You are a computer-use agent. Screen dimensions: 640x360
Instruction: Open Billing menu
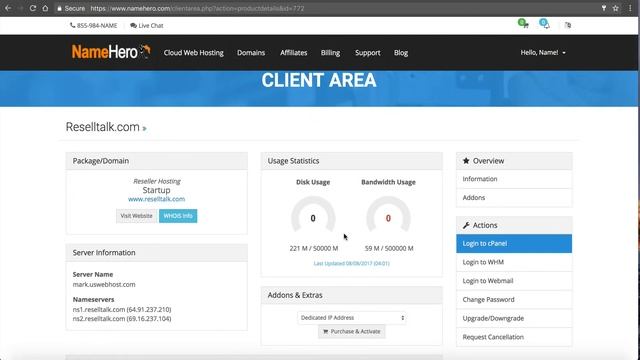(330, 53)
